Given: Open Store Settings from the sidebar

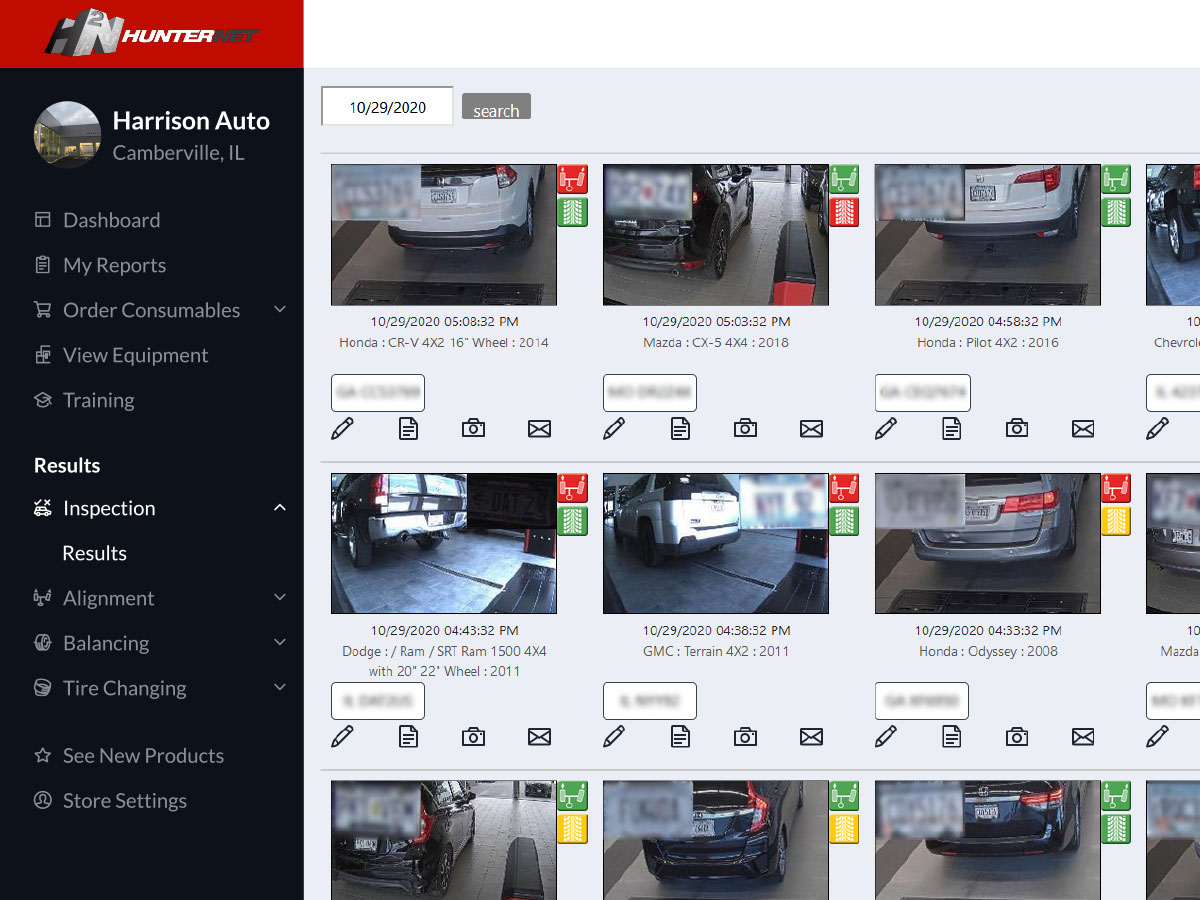Looking at the screenshot, I should (125, 800).
